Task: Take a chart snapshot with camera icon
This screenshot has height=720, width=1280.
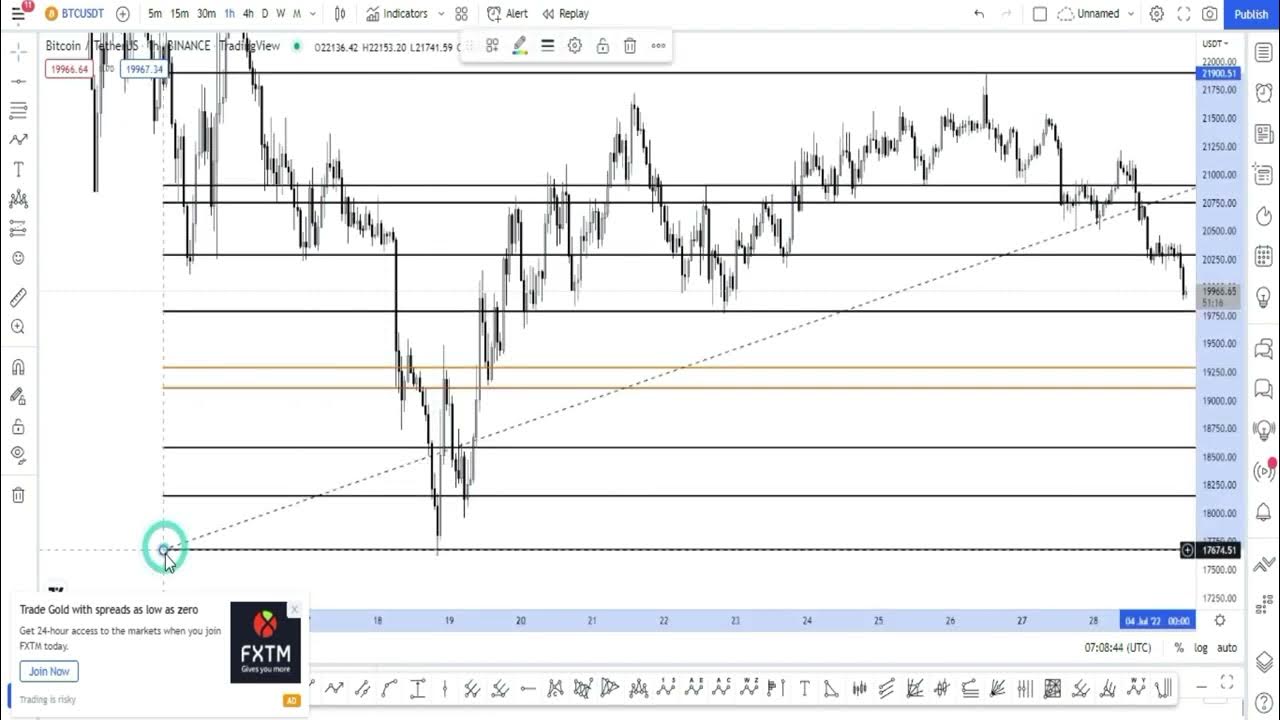Action: 1210,14
